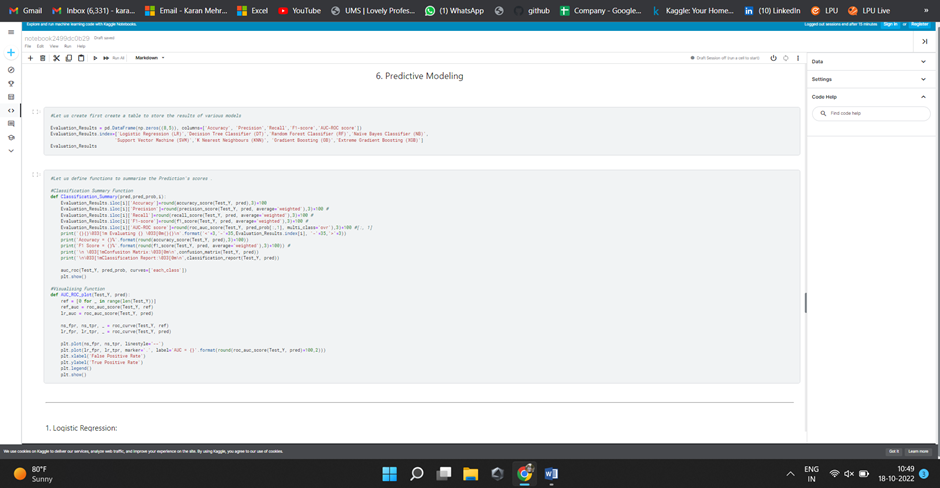Click the Find code help search field
Image resolution: width=940 pixels, height=488 pixels.
(x=871, y=113)
